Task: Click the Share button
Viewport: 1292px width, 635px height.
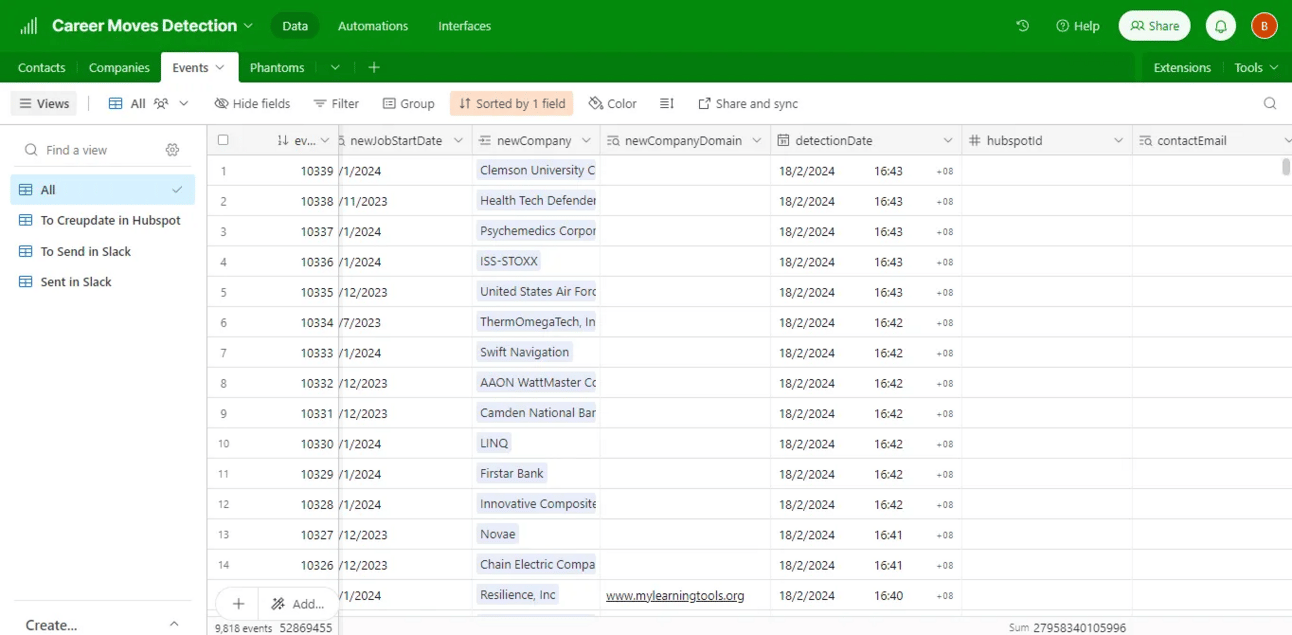Action: point(1155,26)
